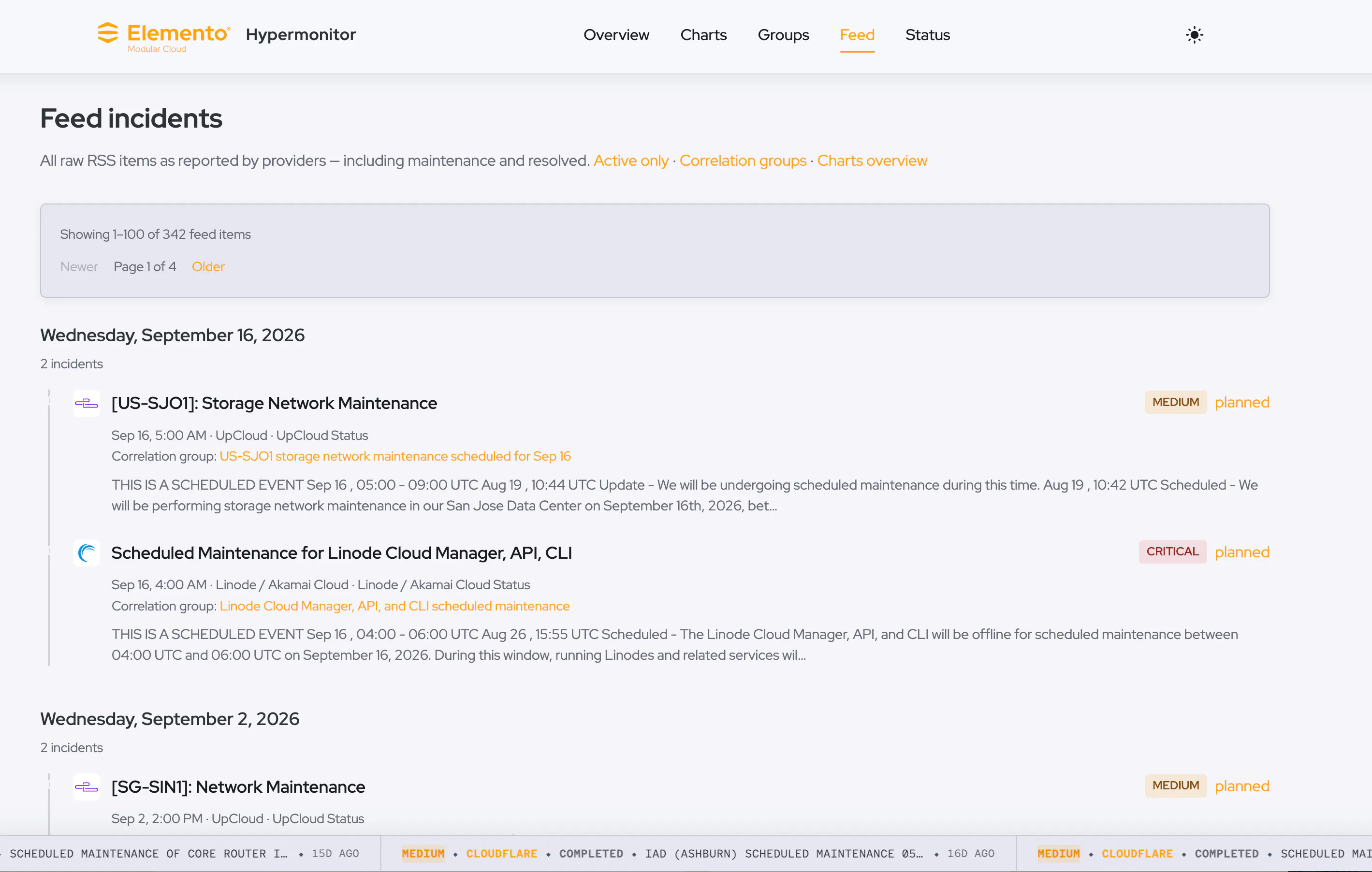The height and width of the screenshot is (872, 1372).
Task: Click MEDIUM badge on US-SJO1 incident
Action: coord(1175,402)
